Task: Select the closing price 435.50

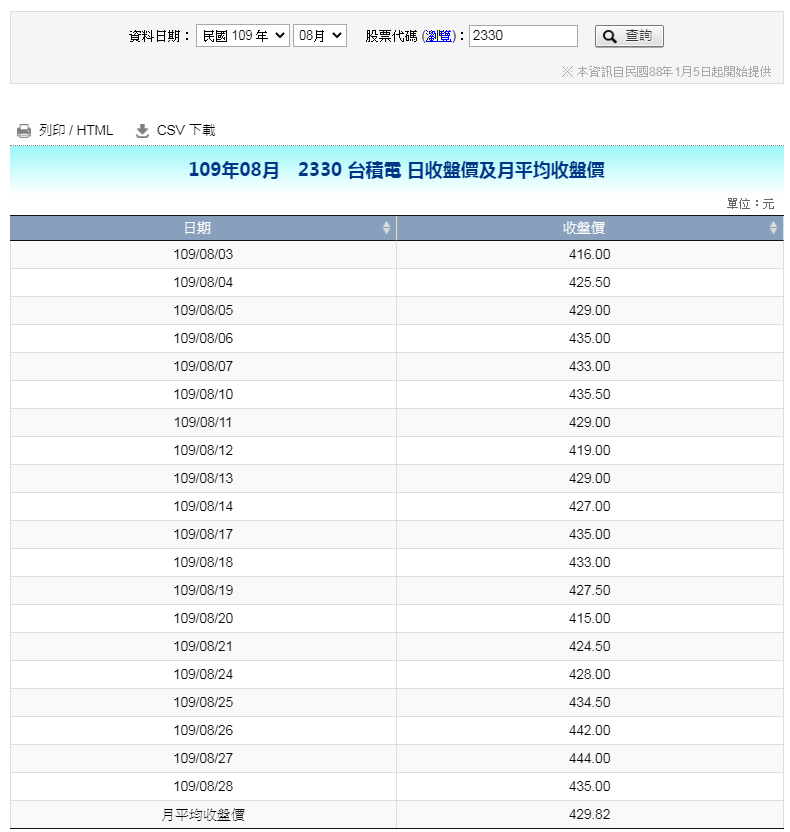Action: [589, 395]
